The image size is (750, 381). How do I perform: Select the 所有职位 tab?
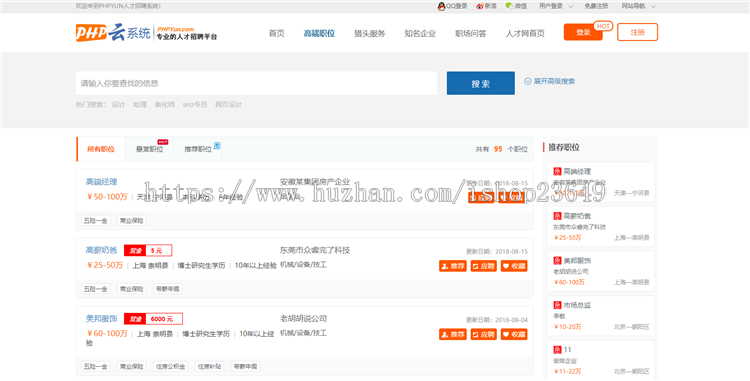(x=101, y=149)
